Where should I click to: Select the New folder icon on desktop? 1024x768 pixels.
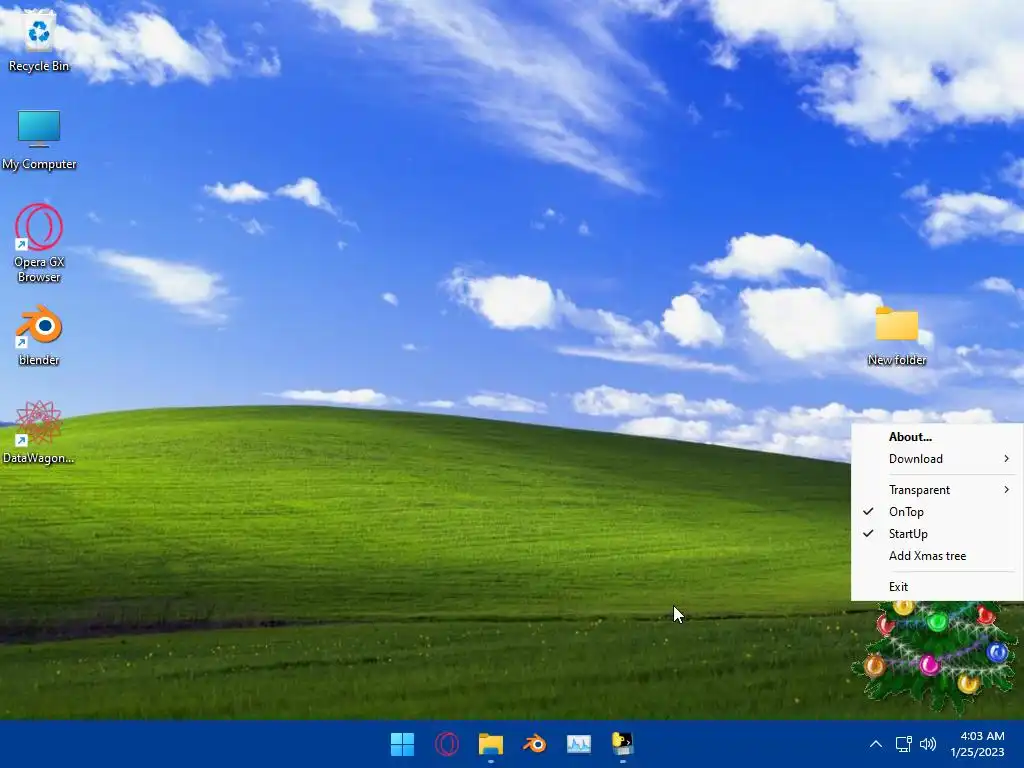[897, 336]
